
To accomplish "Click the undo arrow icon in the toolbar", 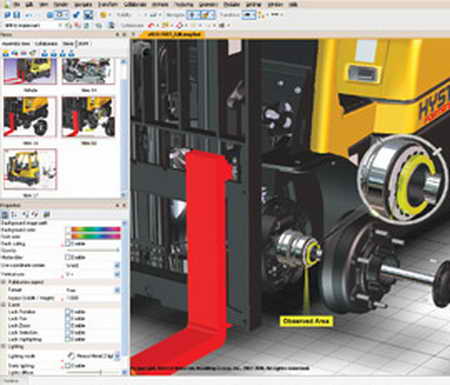I will tap(28, 15).
